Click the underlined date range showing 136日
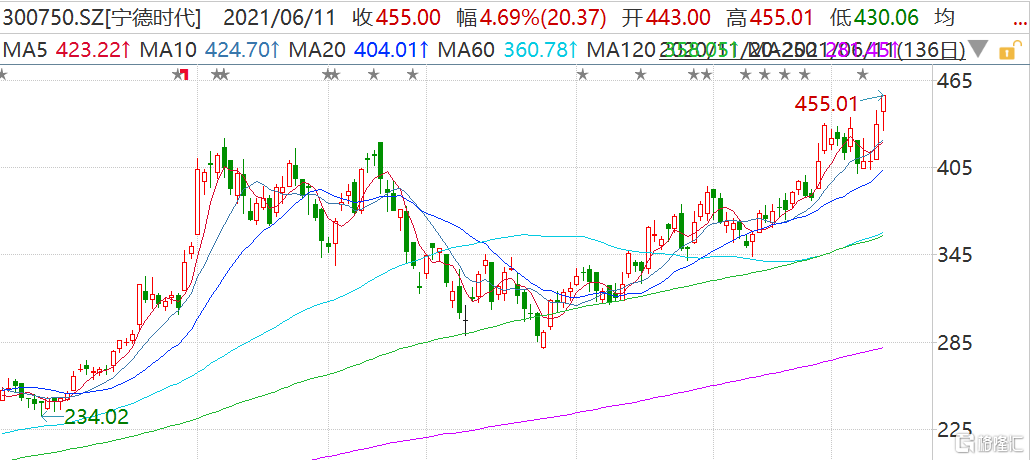This screenshot has height=460, width=1030. (x=814, y=49)
